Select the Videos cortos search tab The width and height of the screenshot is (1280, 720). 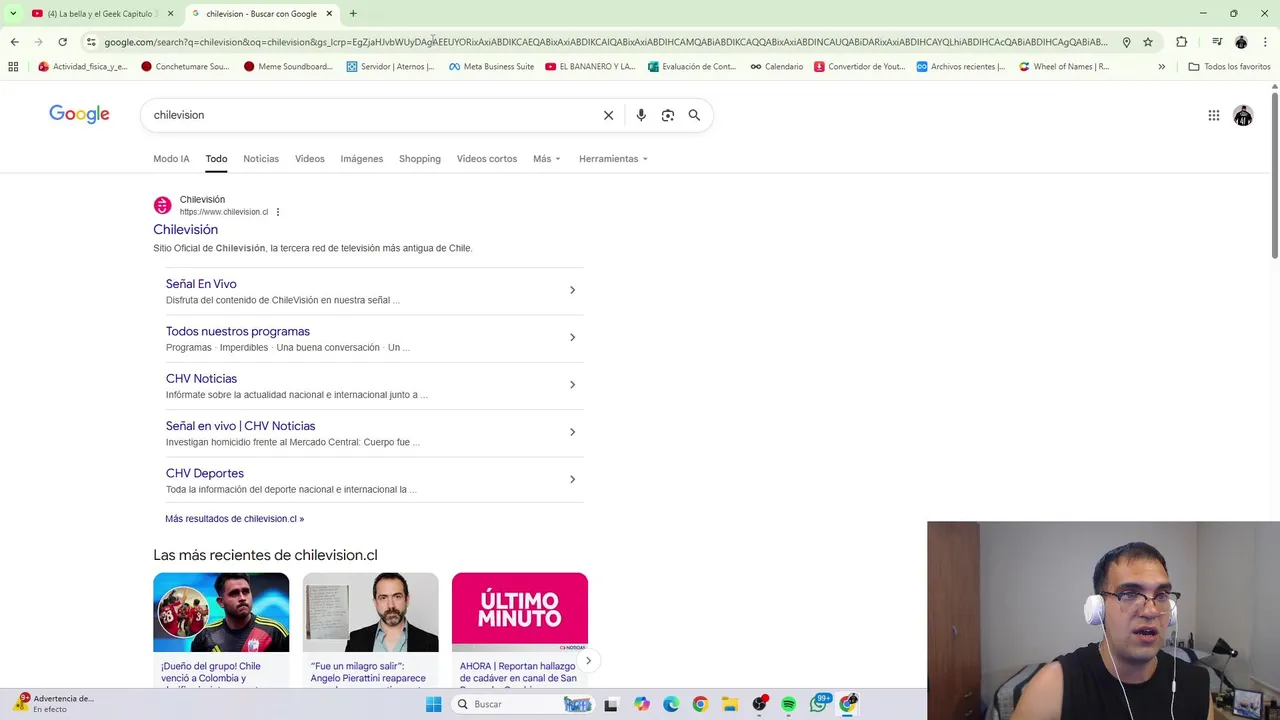(x=487, y=159)
